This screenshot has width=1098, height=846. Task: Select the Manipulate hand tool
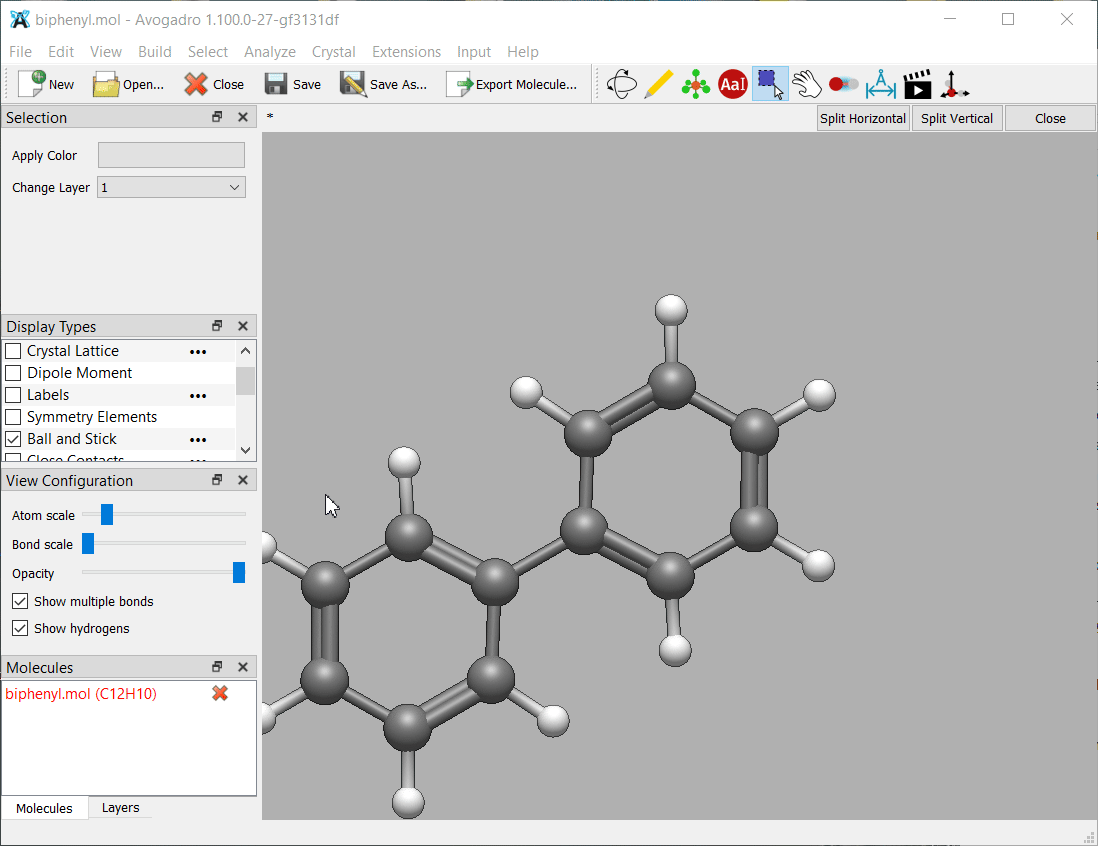(807, 85)
